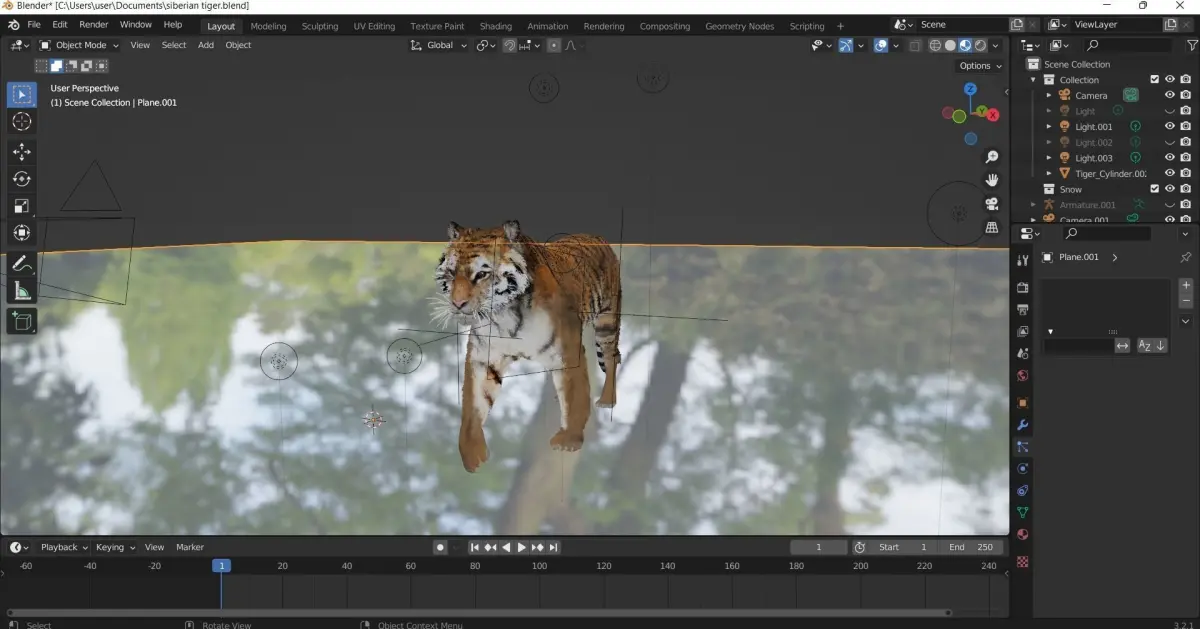Open the Global transform orientation dropdown
This screenshot has height=629, width=1200.
[x=439, y=45]
